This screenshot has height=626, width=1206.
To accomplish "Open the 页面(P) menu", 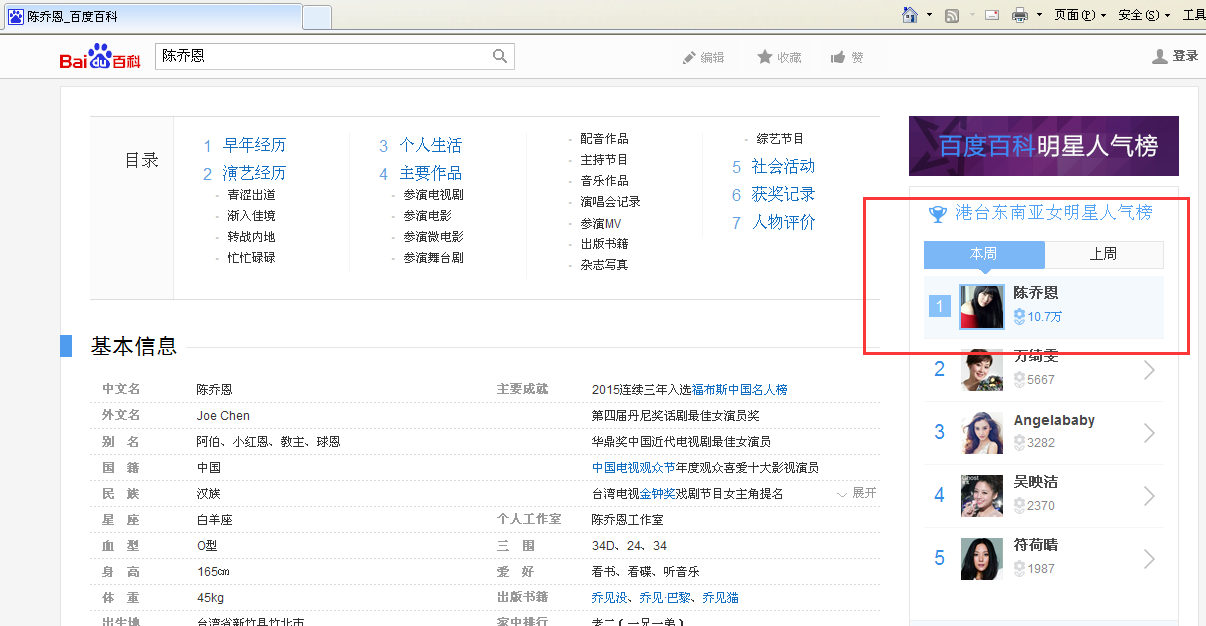I will [1080, 15].
